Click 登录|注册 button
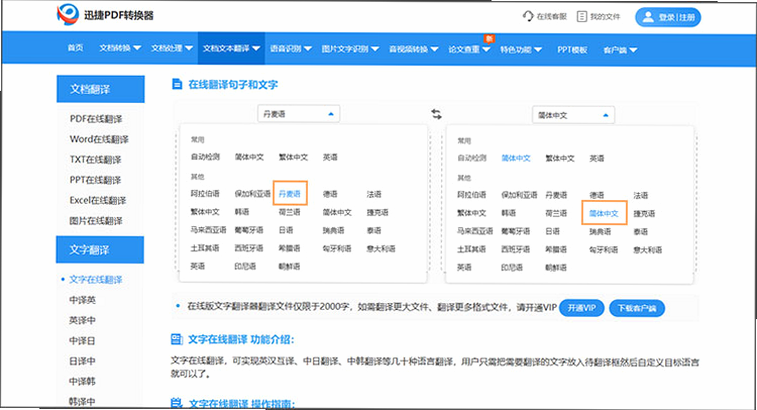Image resolution: width=757 pixels, height=410 pixels. 668,17
